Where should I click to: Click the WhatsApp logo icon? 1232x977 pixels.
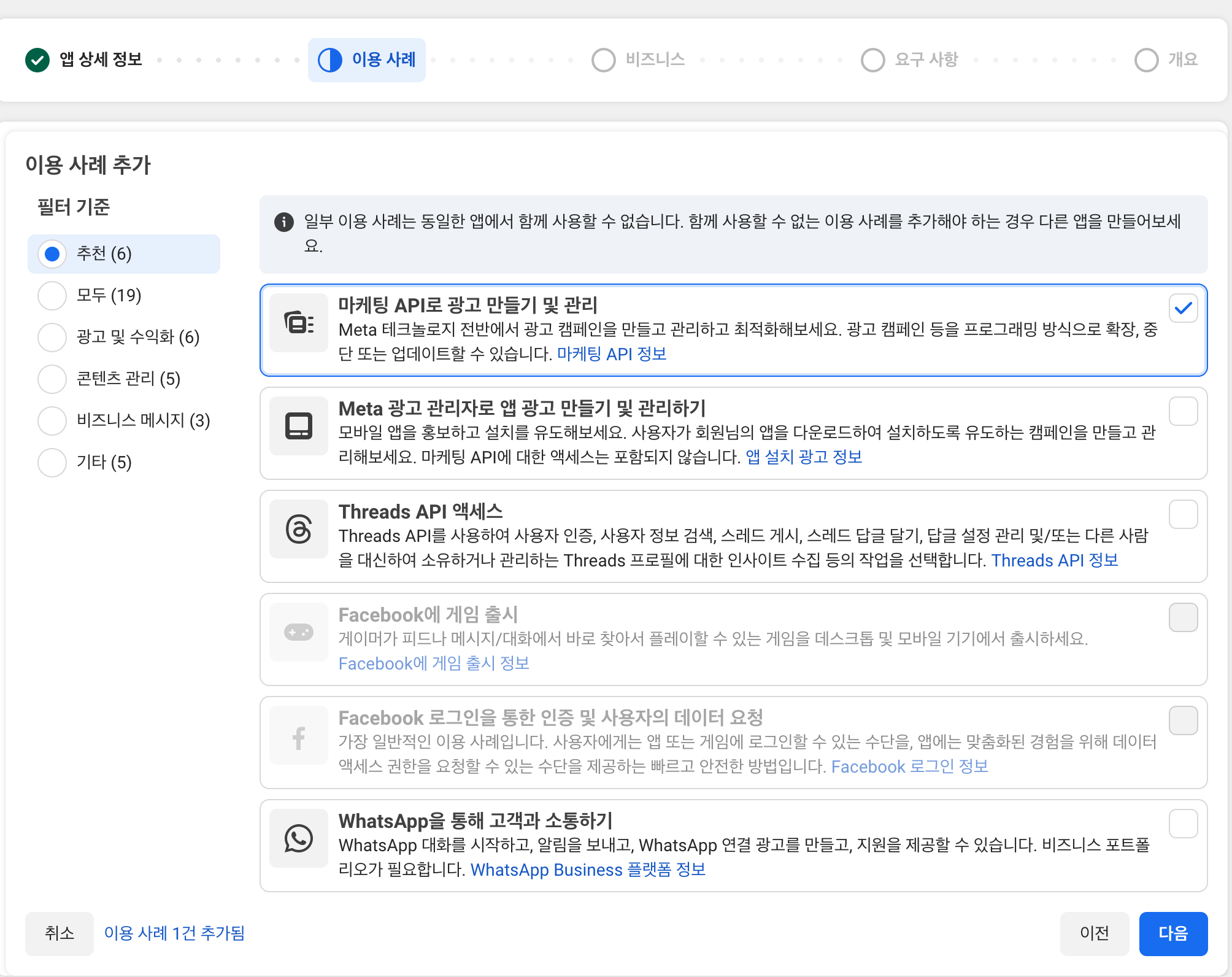point(299,838)
